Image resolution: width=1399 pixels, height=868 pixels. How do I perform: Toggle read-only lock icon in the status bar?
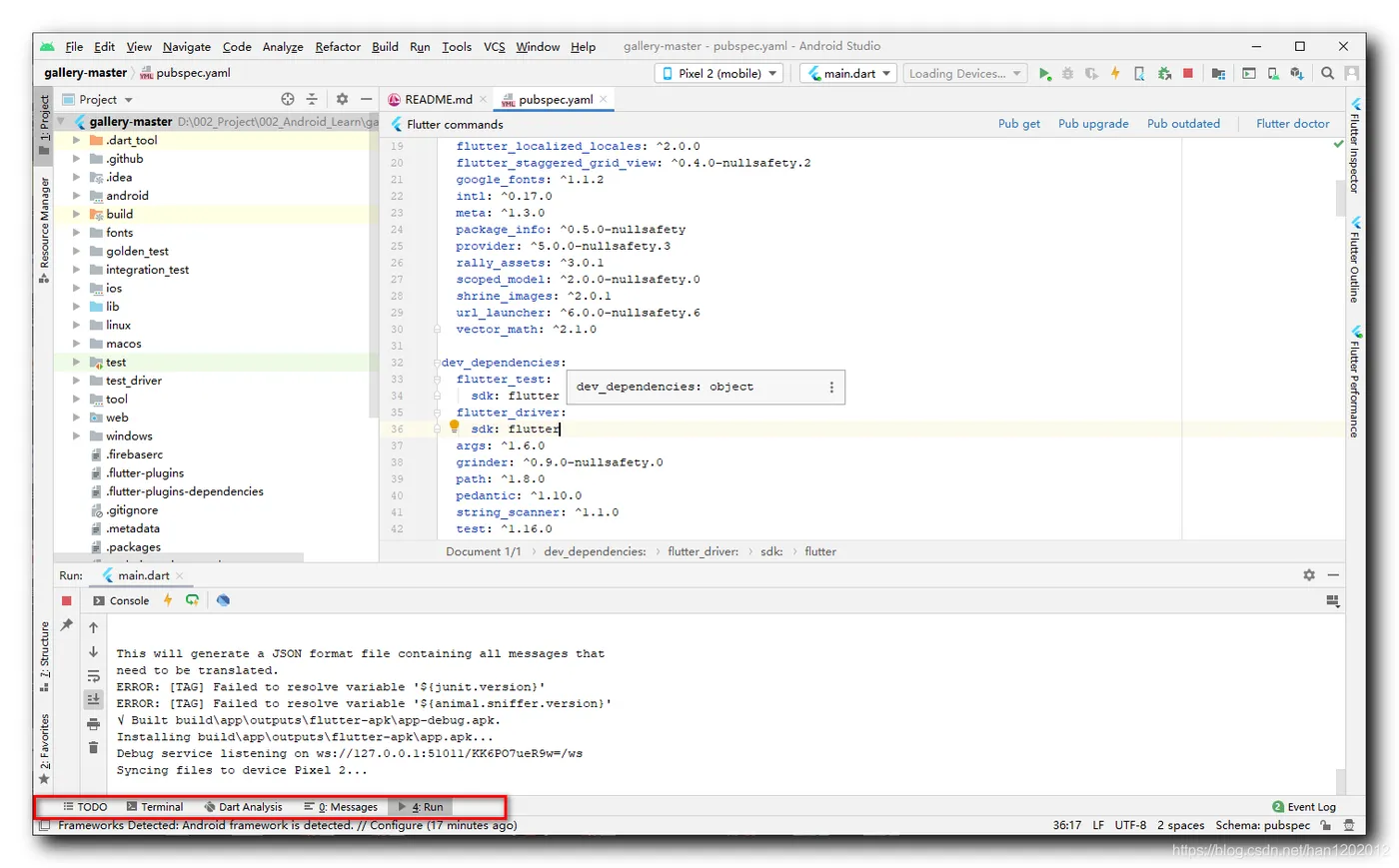click(1325, 825)
